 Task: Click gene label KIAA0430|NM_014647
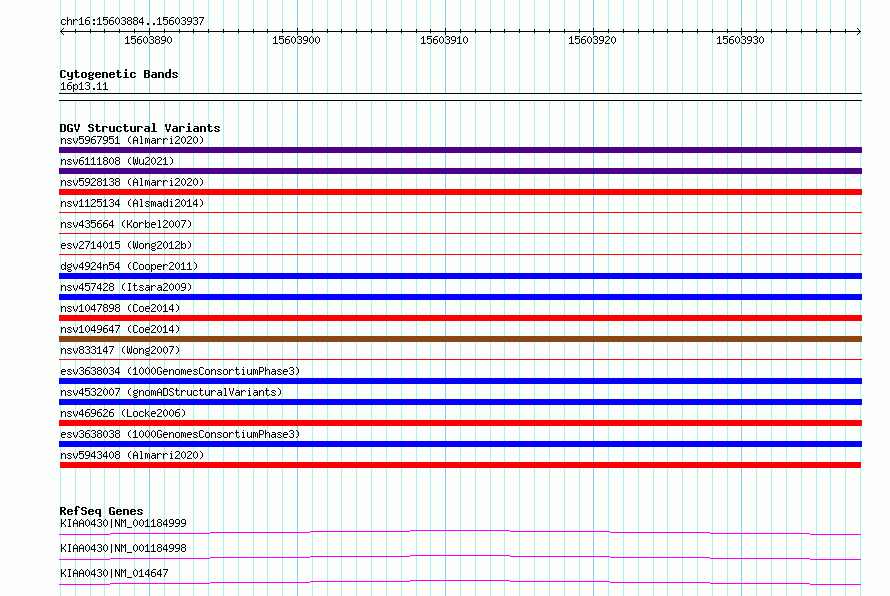pyautogui.click(x=114, y=573)
